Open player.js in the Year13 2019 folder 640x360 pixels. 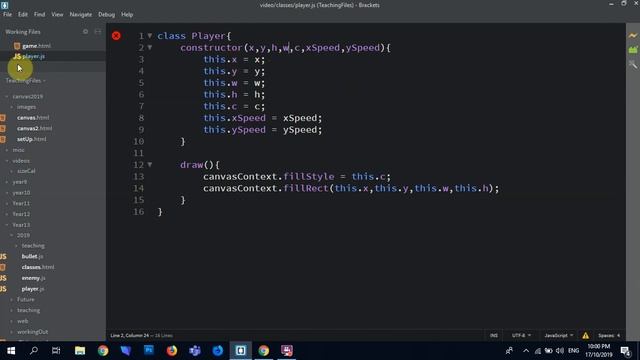click(33, 289)
